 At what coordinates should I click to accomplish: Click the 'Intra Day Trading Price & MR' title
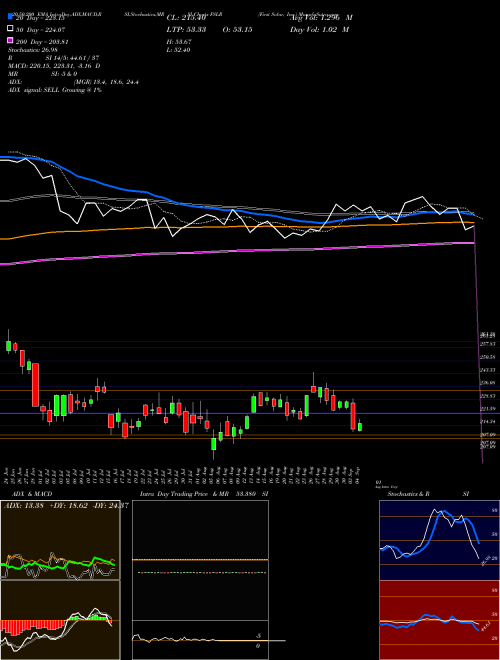pos(185,494)
